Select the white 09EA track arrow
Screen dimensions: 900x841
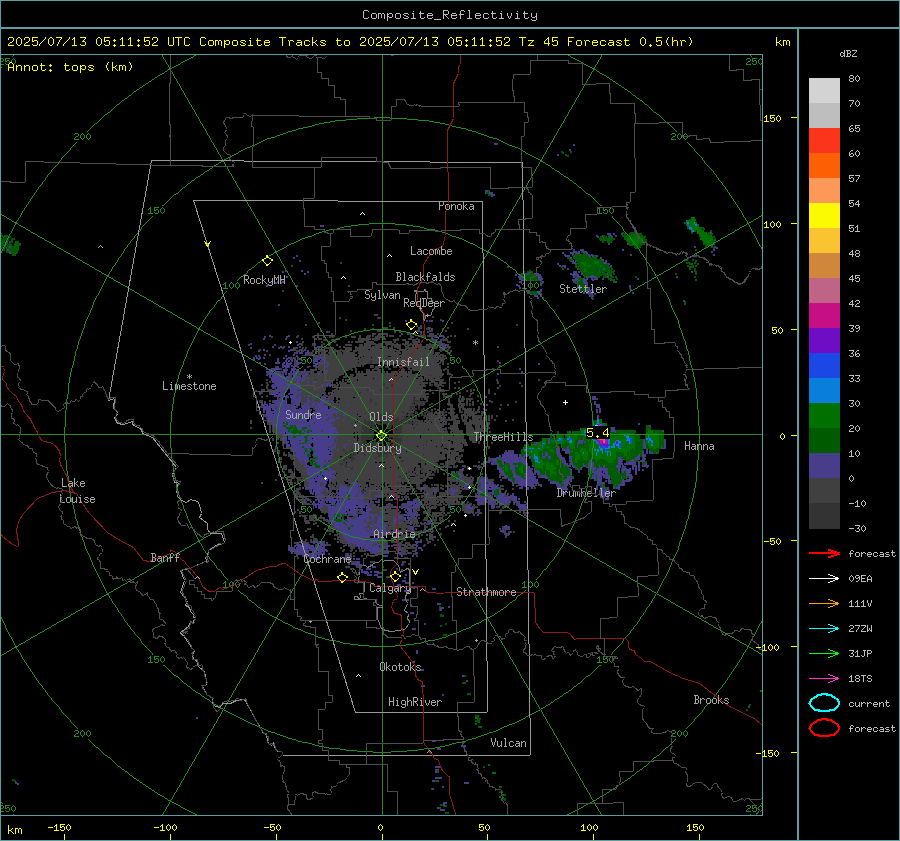[824, 578]
